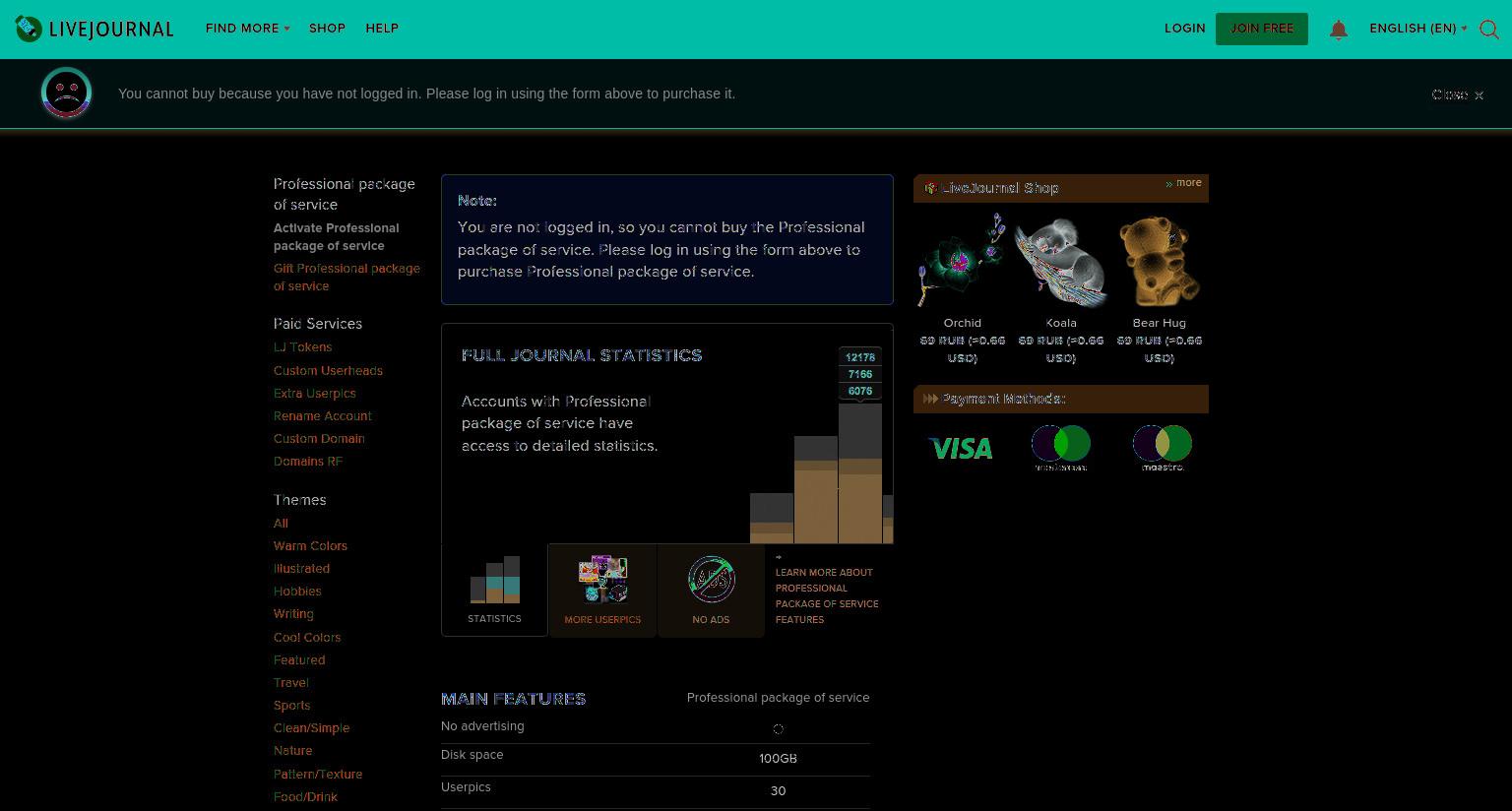Click the 12178 statistics value label
Image resolution: width=1512 pixels, height=811 pixels.
click(859, 357)
